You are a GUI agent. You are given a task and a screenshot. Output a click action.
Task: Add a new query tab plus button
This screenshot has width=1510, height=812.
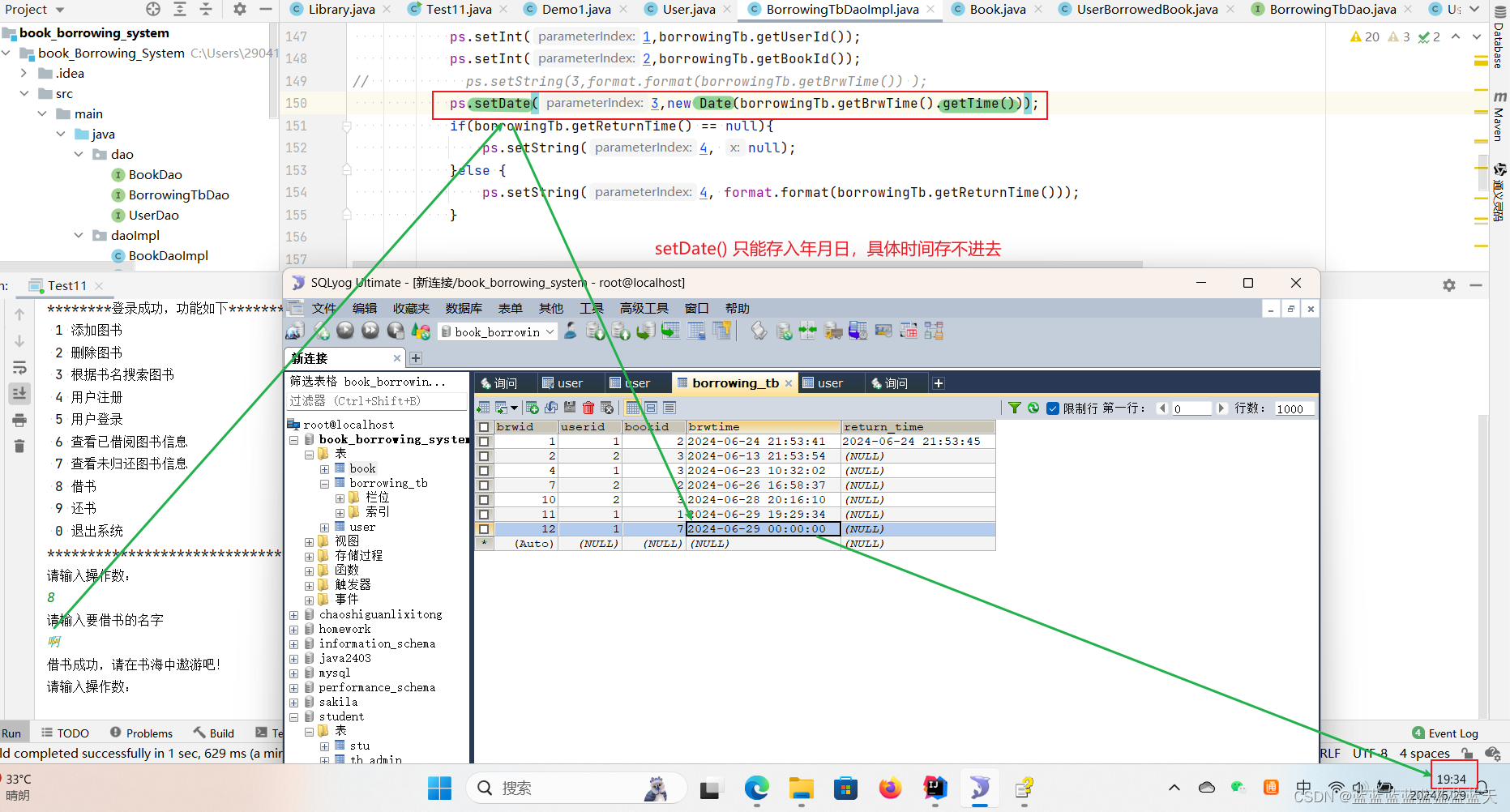[939, 383]
